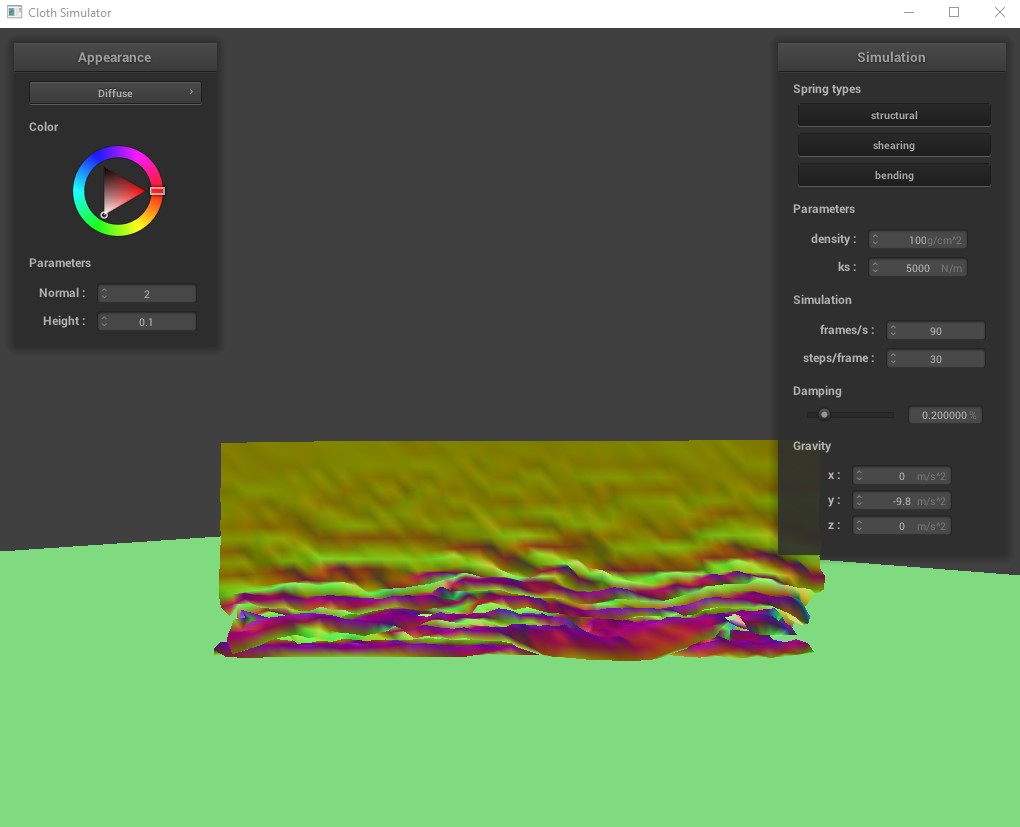Click the Cloth Simulator window icon
The width and height of the screenshot is (1020, 827).
[x=14, y=12]
